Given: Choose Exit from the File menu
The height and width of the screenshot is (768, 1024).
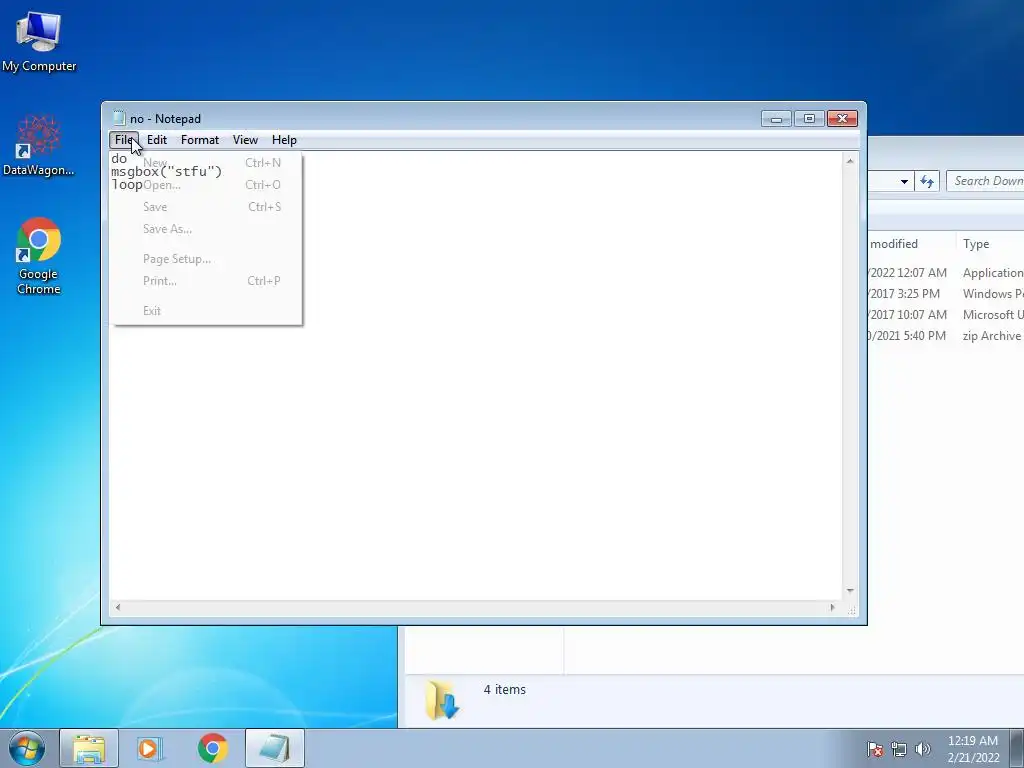Looking at the screenshot, I should (206, 311).
